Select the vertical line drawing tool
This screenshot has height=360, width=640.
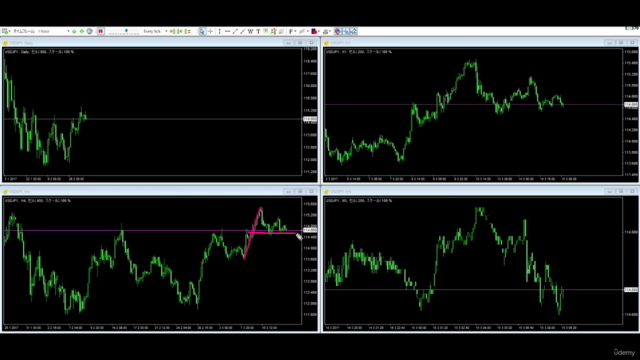(220, 31)
